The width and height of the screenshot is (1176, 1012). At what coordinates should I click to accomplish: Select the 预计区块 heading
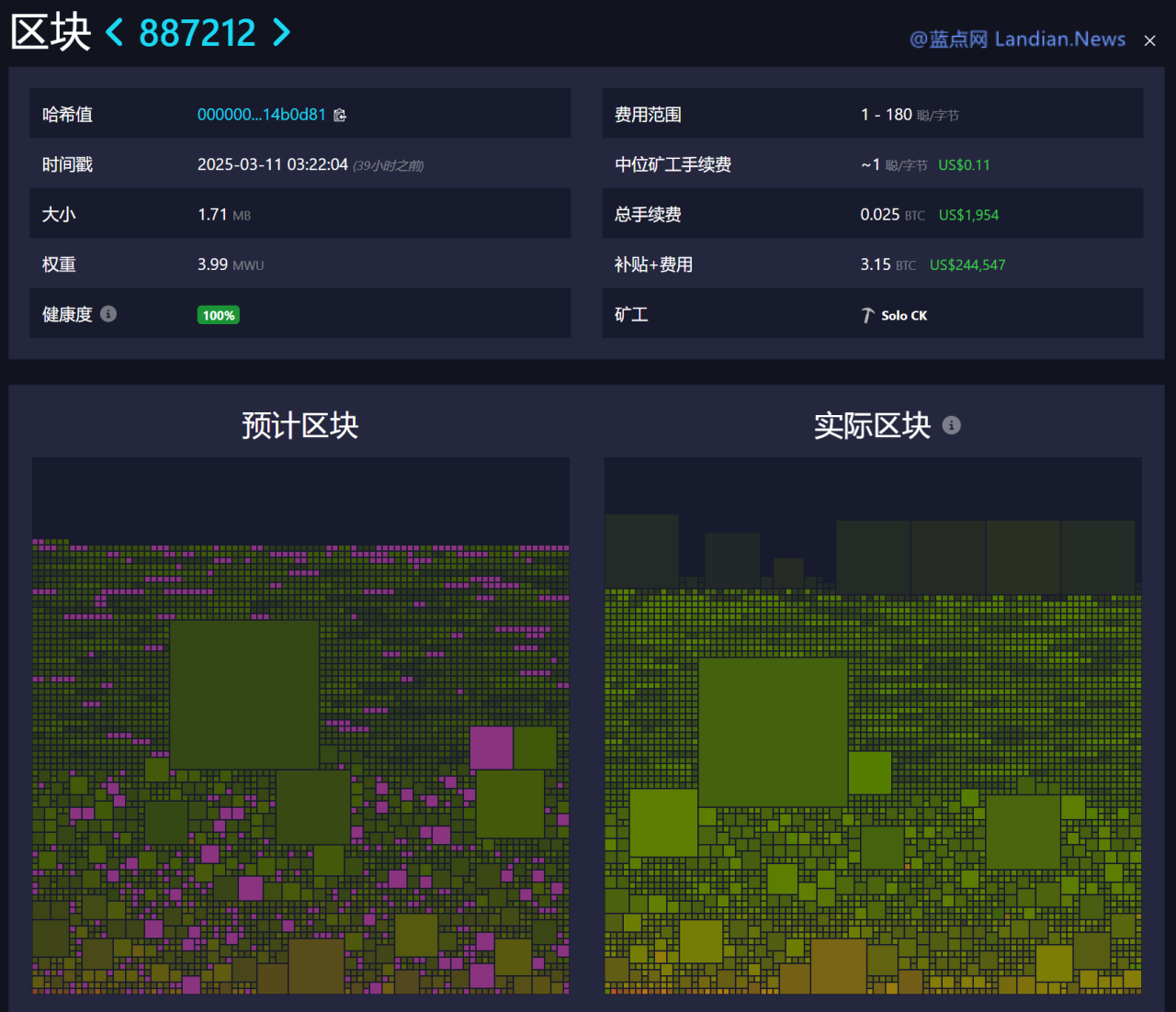pyautogui.click(x=300, y=425)
